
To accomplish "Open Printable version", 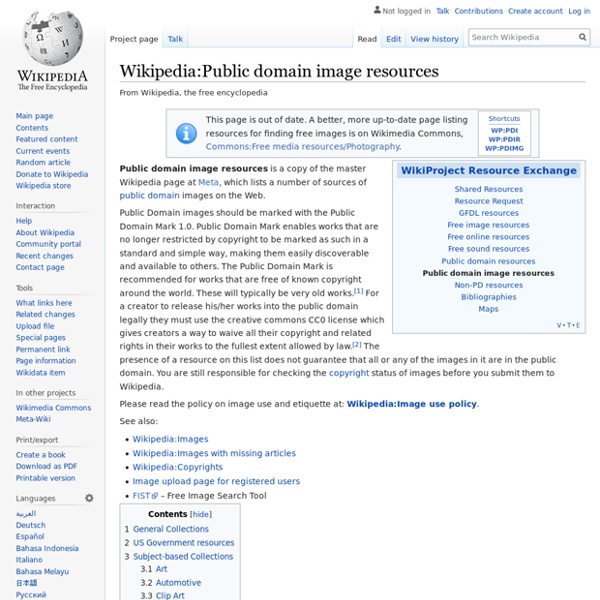I will pos(46,478).
